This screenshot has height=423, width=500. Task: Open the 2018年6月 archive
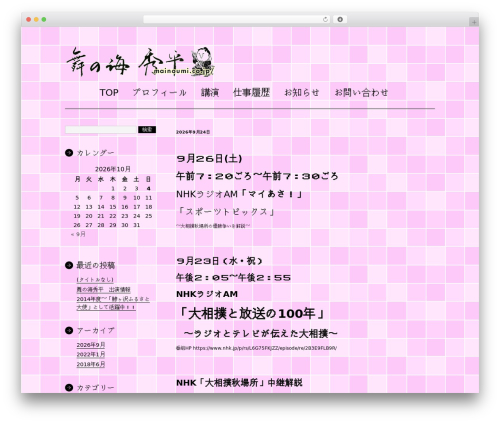click(91, 364)
